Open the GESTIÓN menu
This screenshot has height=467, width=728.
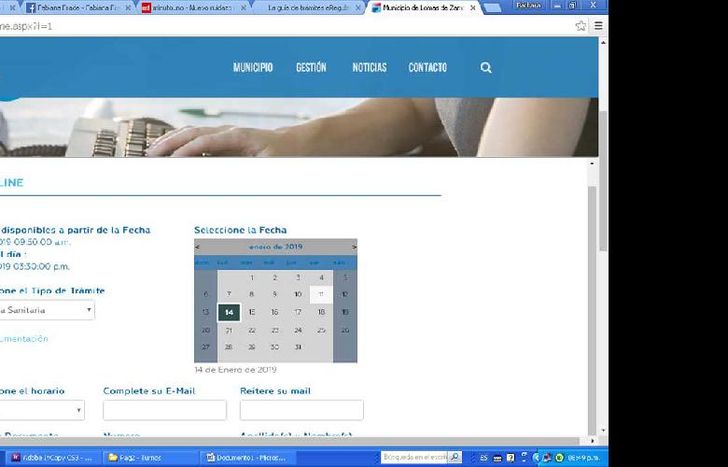311,68
